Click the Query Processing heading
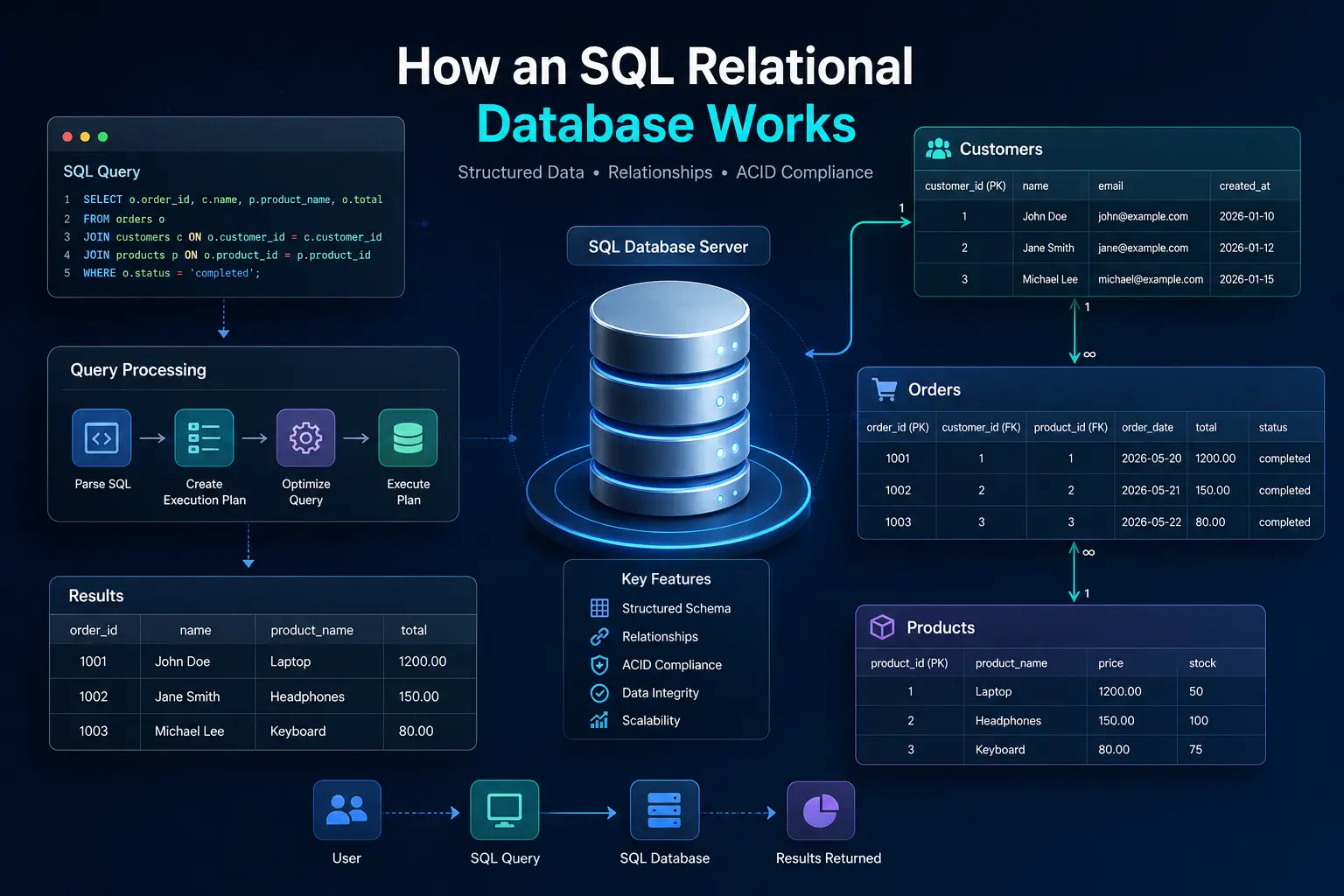The height and width of the screenshot is (896, 1344). (x=138, y=370)
